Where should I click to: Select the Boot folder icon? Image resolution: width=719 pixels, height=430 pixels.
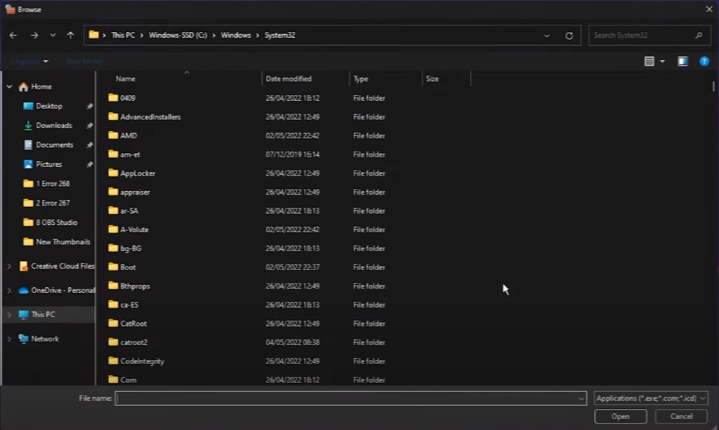pyautogui.click(x=113, y=267)
